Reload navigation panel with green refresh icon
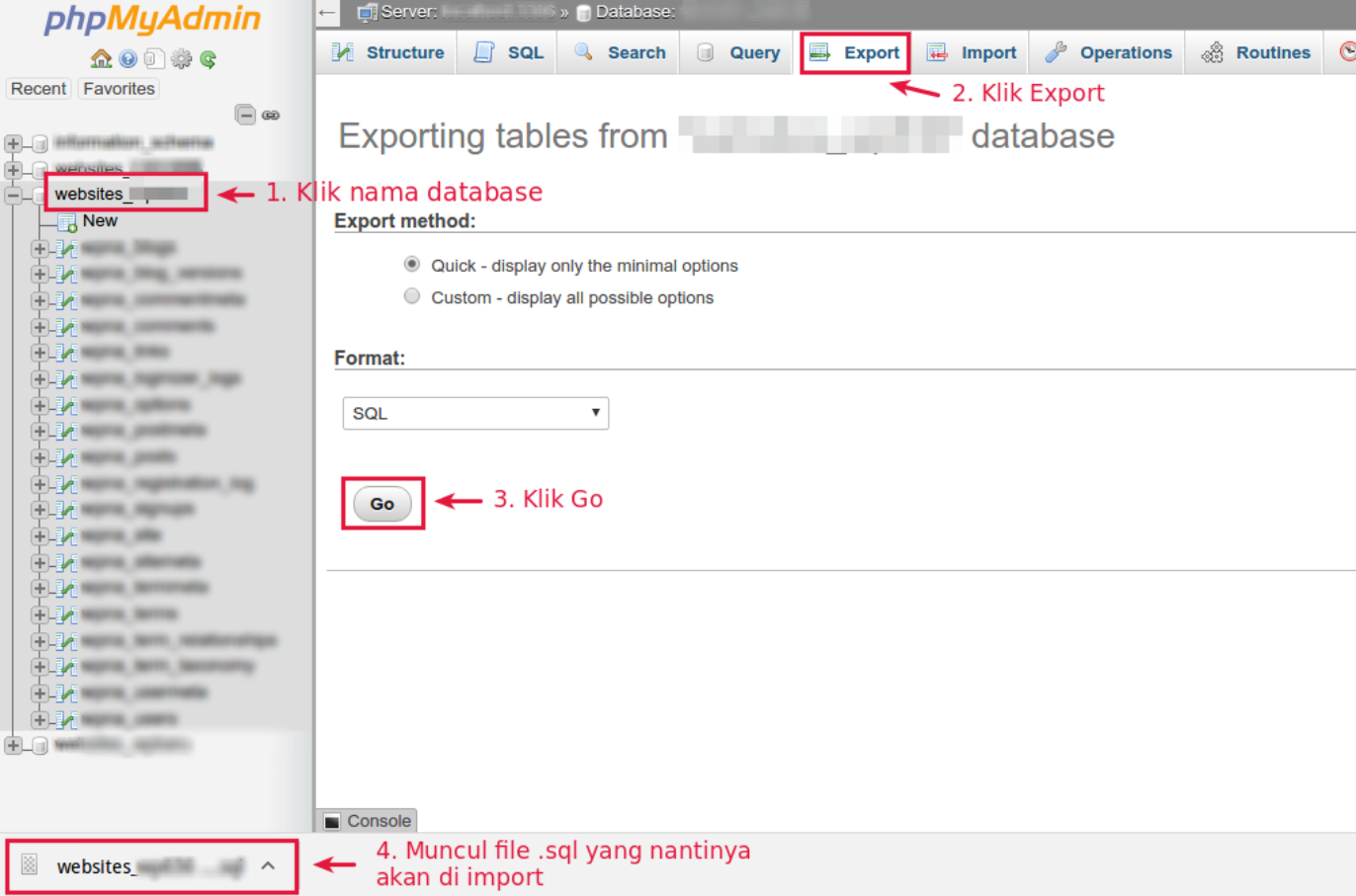The width and height of the screenshot is (1356, 896). tap(208, 59)
